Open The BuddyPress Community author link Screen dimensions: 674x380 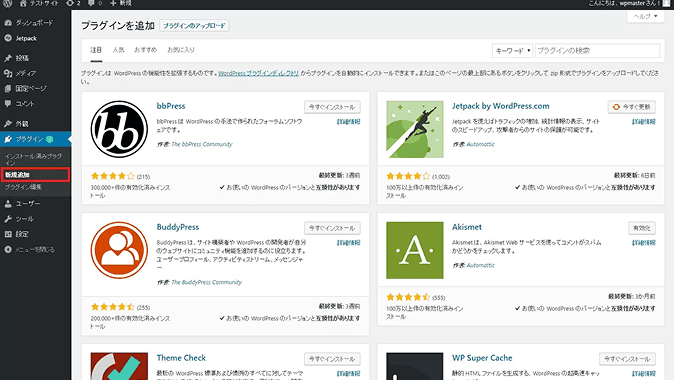[206, 282]
